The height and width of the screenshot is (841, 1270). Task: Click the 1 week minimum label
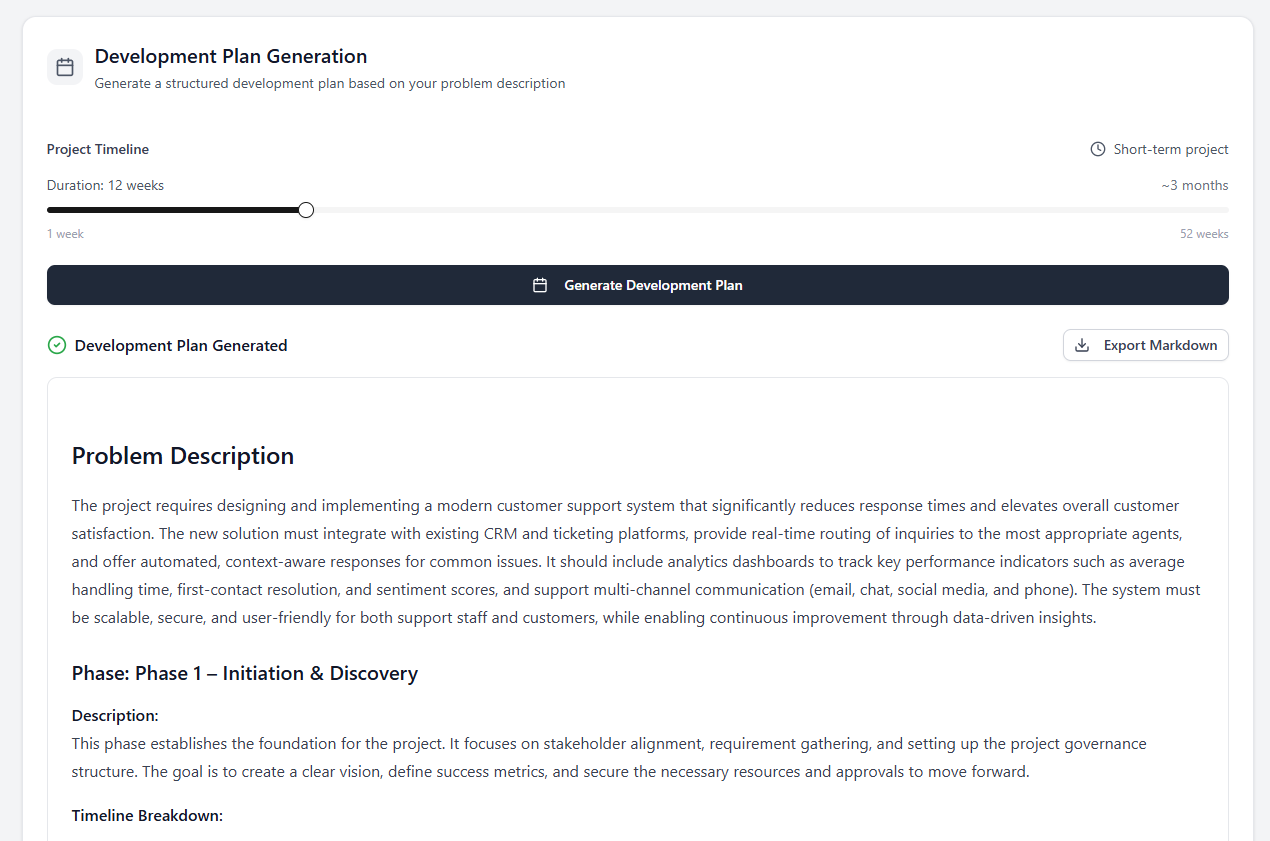point(65,233)
